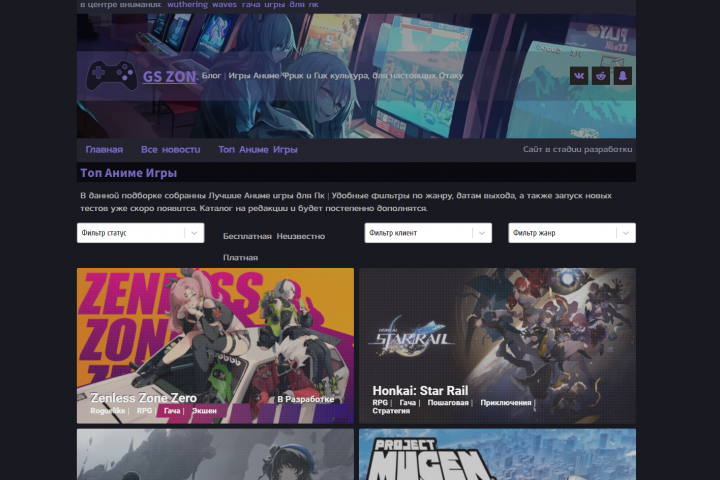
Task: Select RPG tag on Zenless Zone Zero
Action: (144, 411)
